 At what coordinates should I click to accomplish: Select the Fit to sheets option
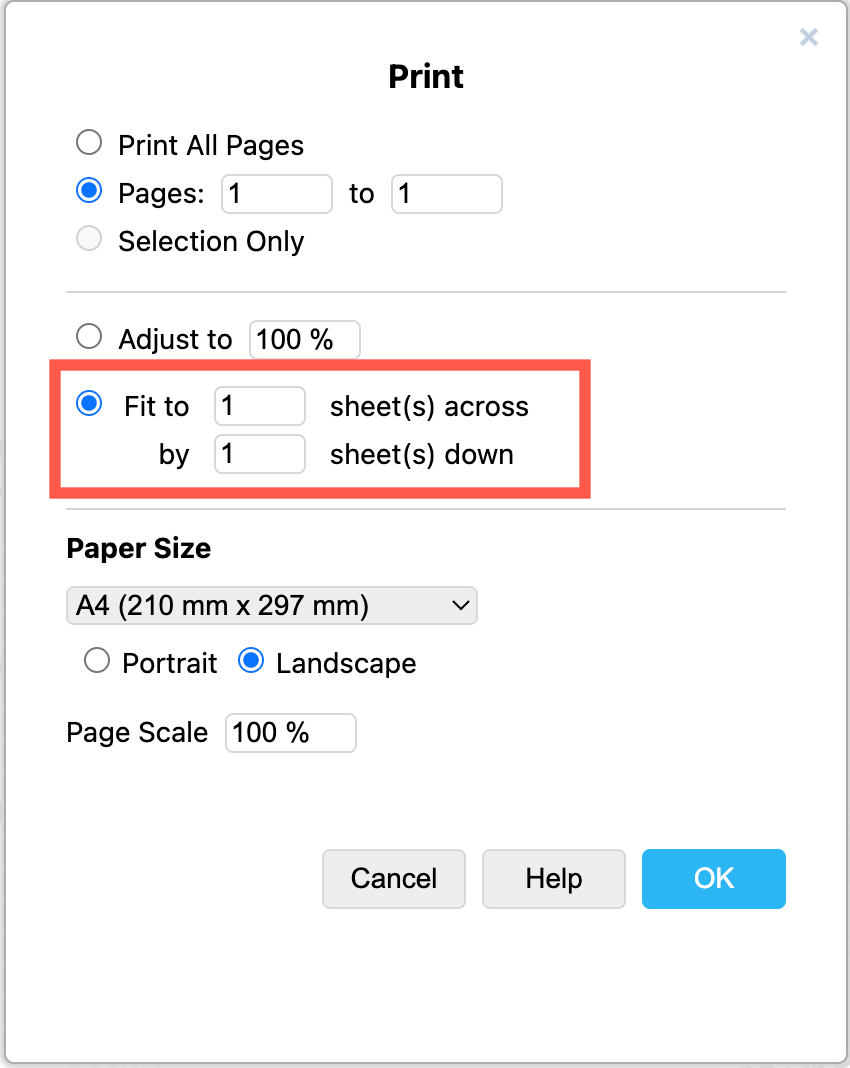click(89, 404)
